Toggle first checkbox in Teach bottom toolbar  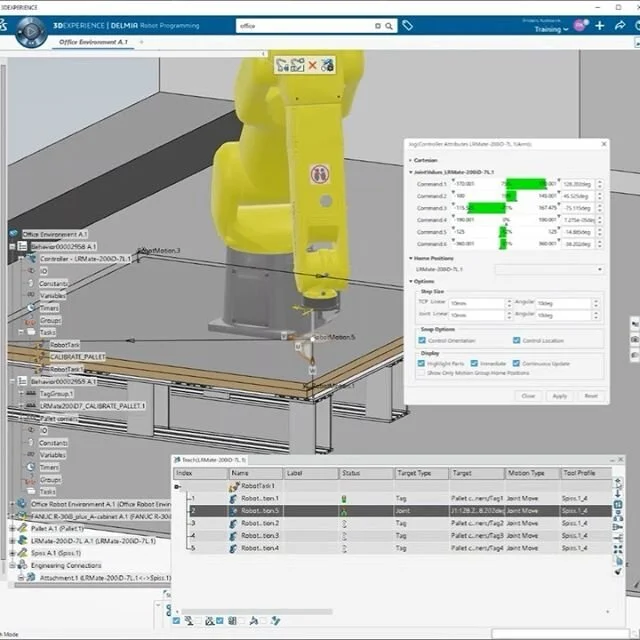(176, 621)
